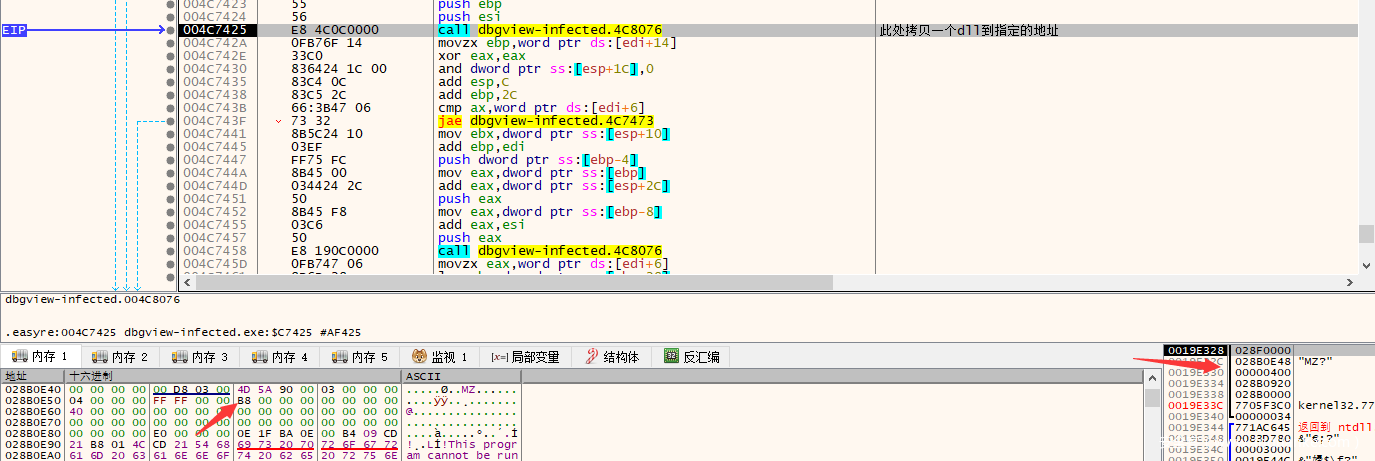Viewport: 1375px width, 461px height.
Task: Click the 监视 1 tab's dog icon
Action: tap(420, 357)
